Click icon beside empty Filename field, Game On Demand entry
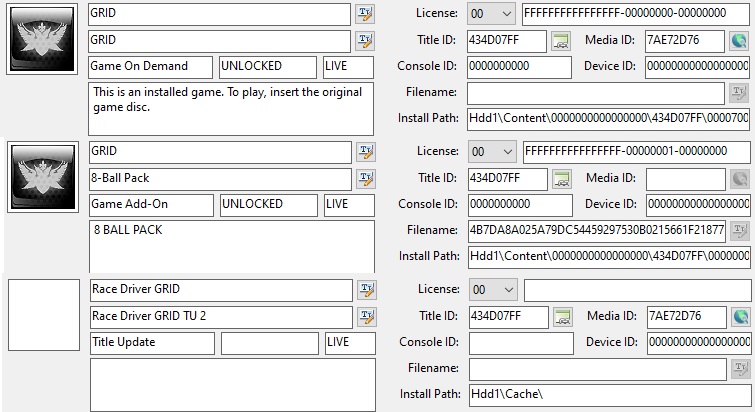Image resolution: width=755 pixels, height=412 pixels. 739,92
